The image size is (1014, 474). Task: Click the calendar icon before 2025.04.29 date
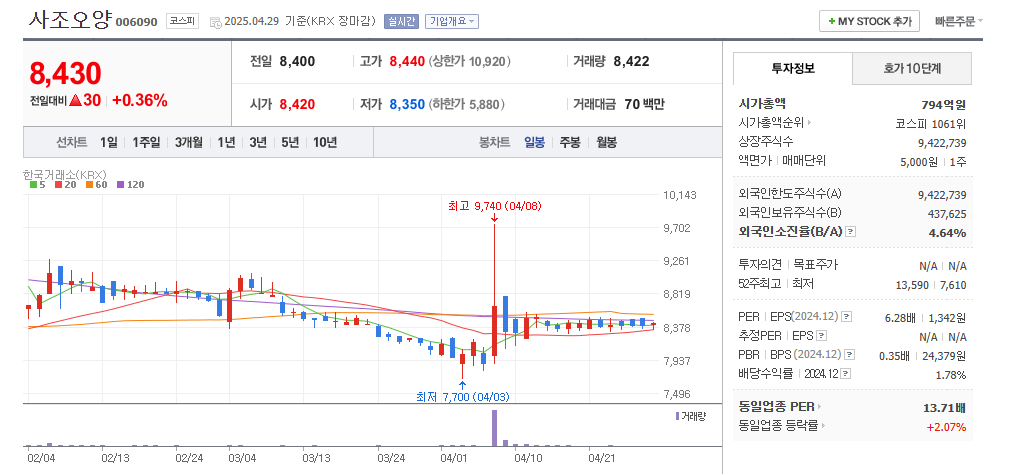[215, 22]
